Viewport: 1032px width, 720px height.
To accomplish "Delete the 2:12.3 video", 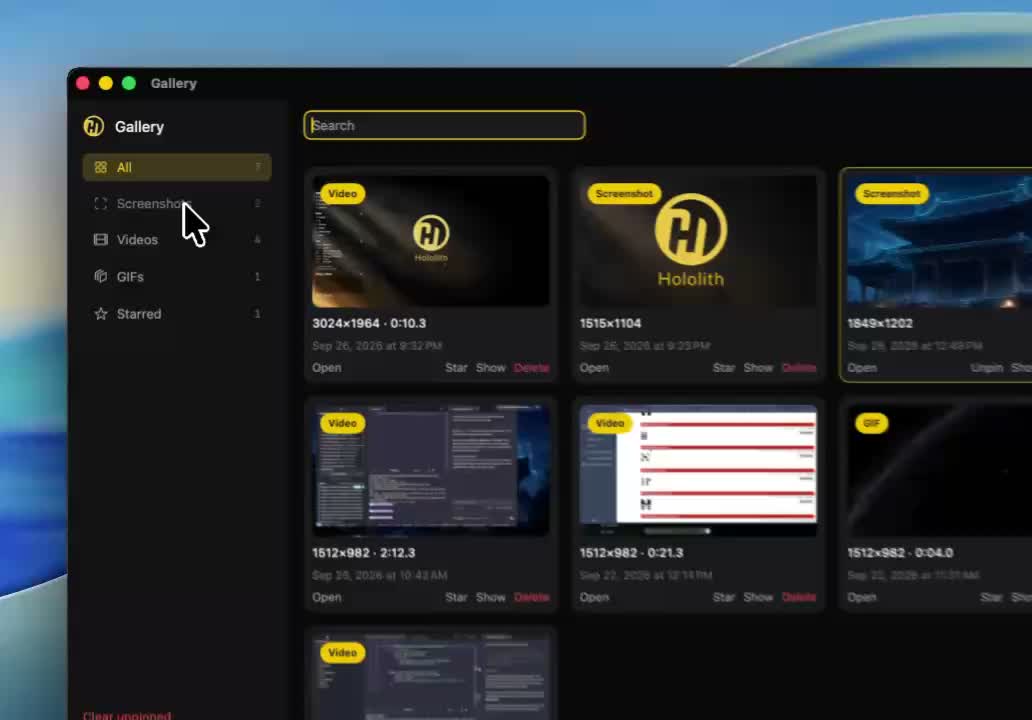I will (531, 597).
